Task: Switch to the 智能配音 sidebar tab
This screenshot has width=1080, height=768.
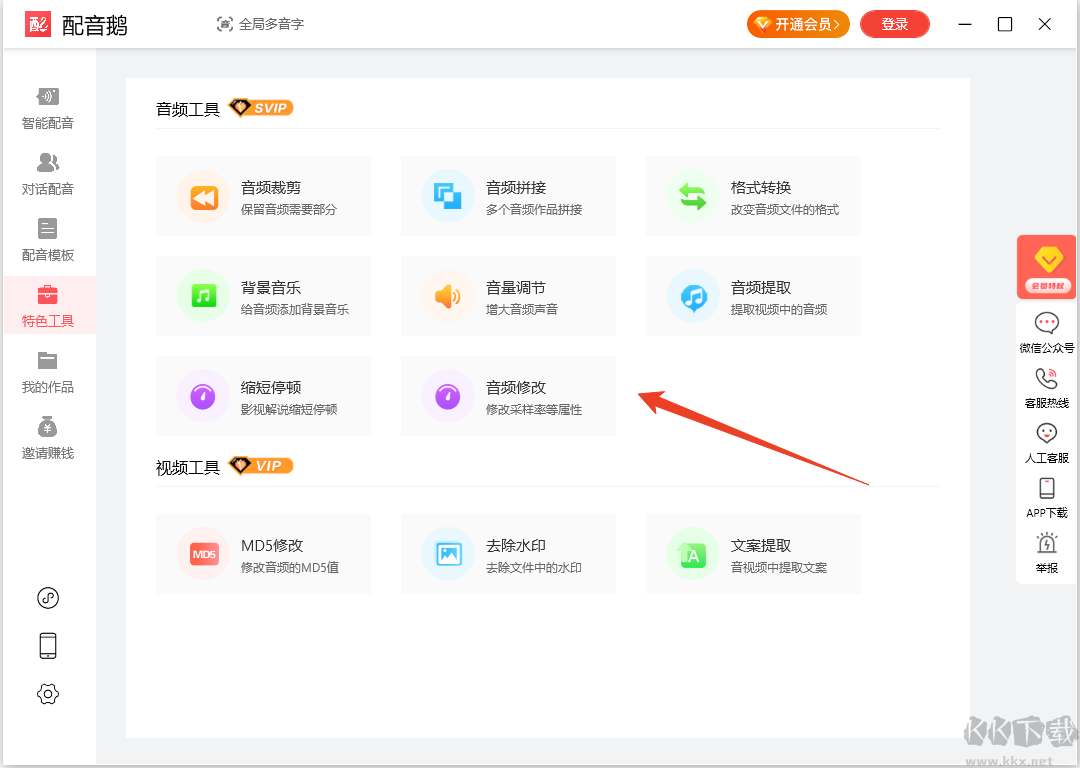Action: [x=48, y=109]
